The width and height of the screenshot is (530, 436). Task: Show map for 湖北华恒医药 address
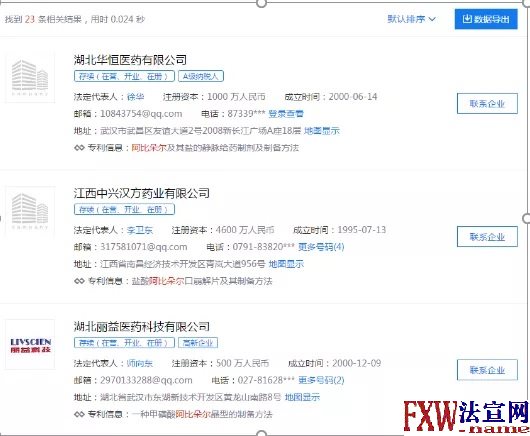[x=322, y=131]
